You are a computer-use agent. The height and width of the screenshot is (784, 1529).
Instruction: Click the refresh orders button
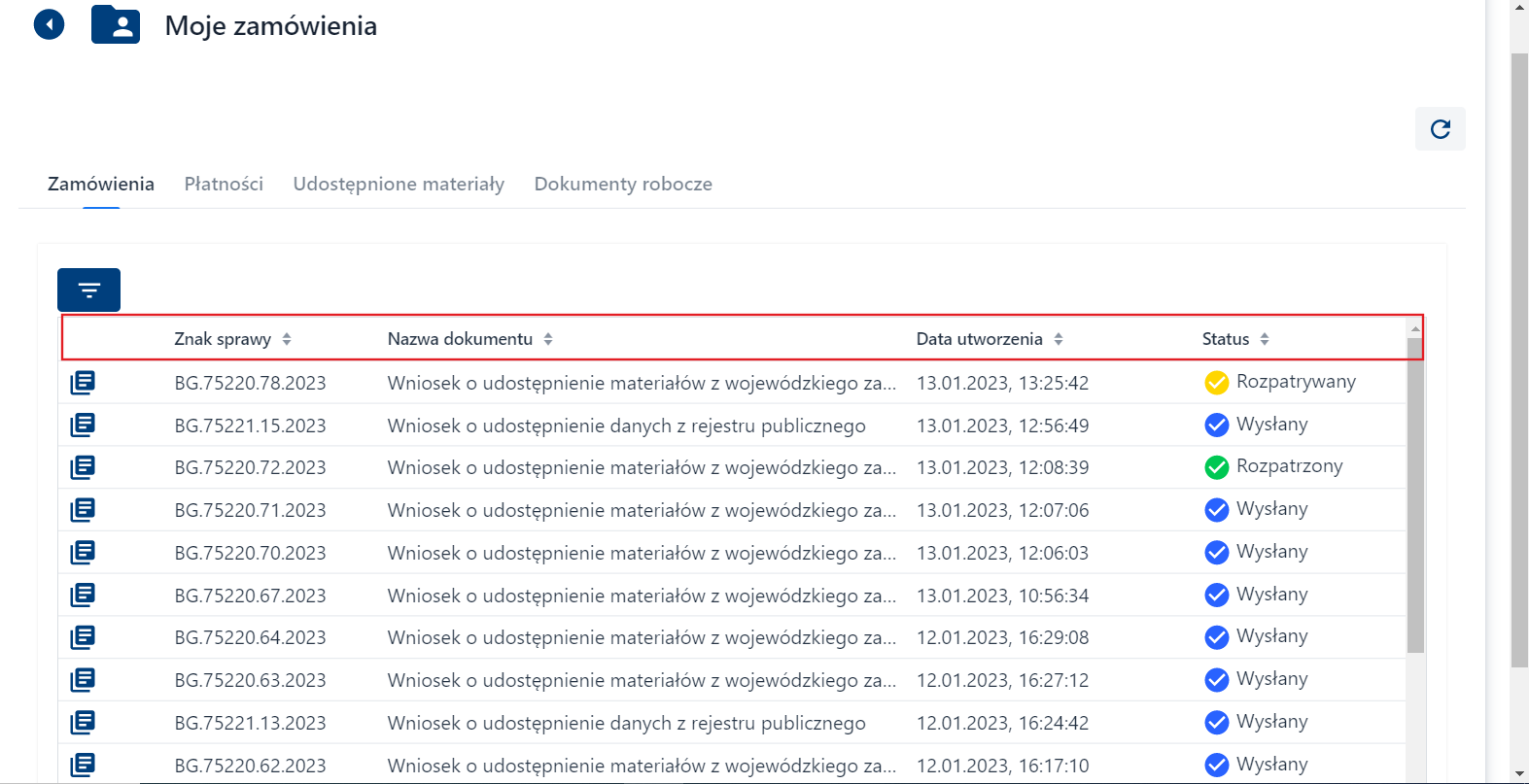(x=1440, y=129)
